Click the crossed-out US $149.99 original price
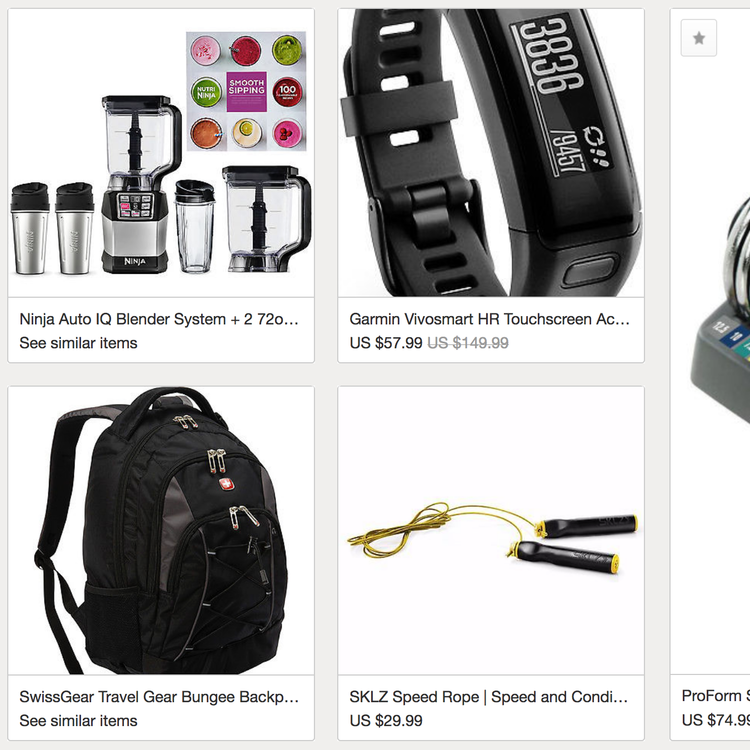This screenshot has width=750, height=750. (468, 343)
